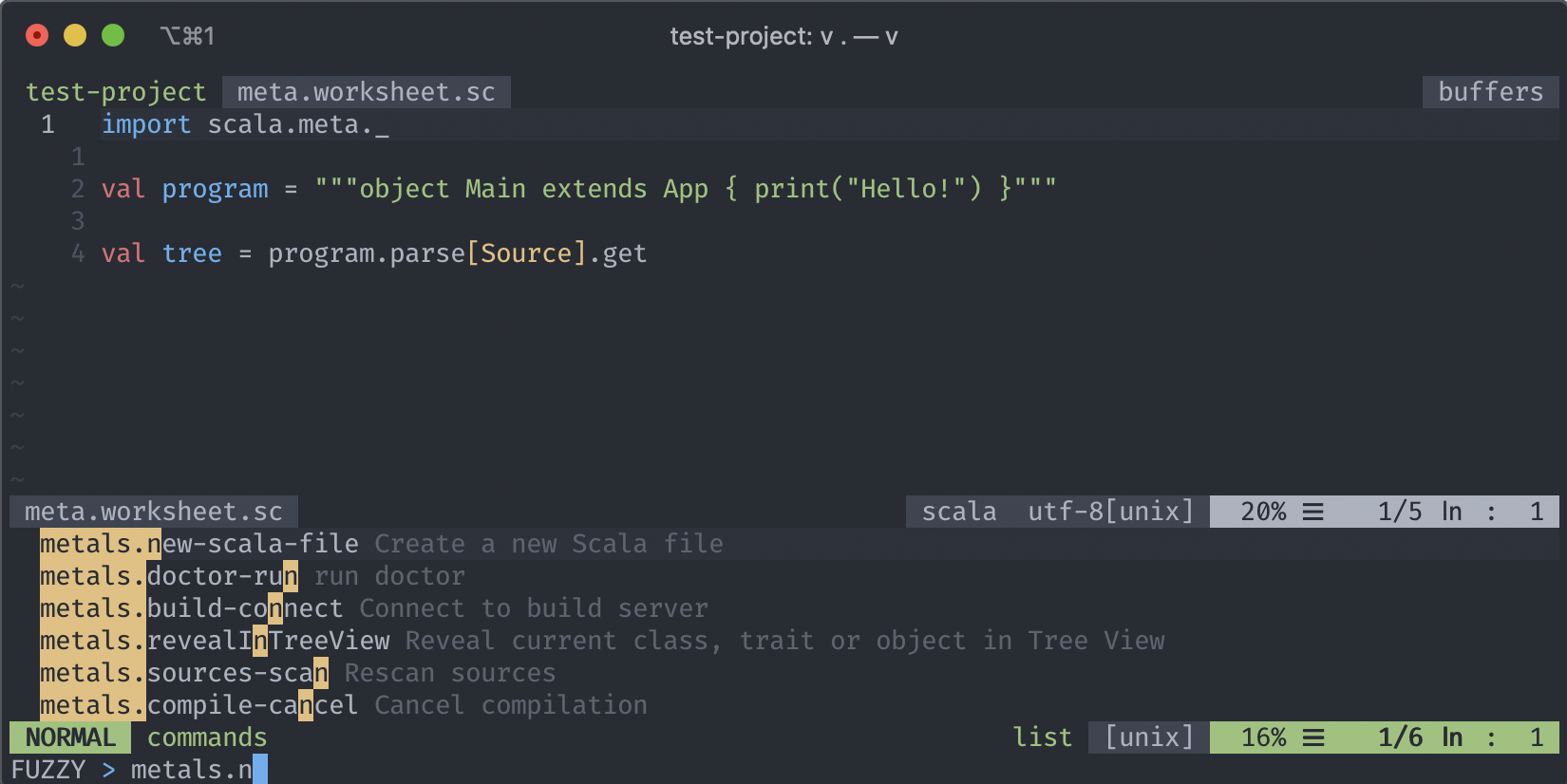This screenshot has width=1567, height=784.
Task: Click the meta.worksheet.sc filename in statusline
Action: [154, 512]
